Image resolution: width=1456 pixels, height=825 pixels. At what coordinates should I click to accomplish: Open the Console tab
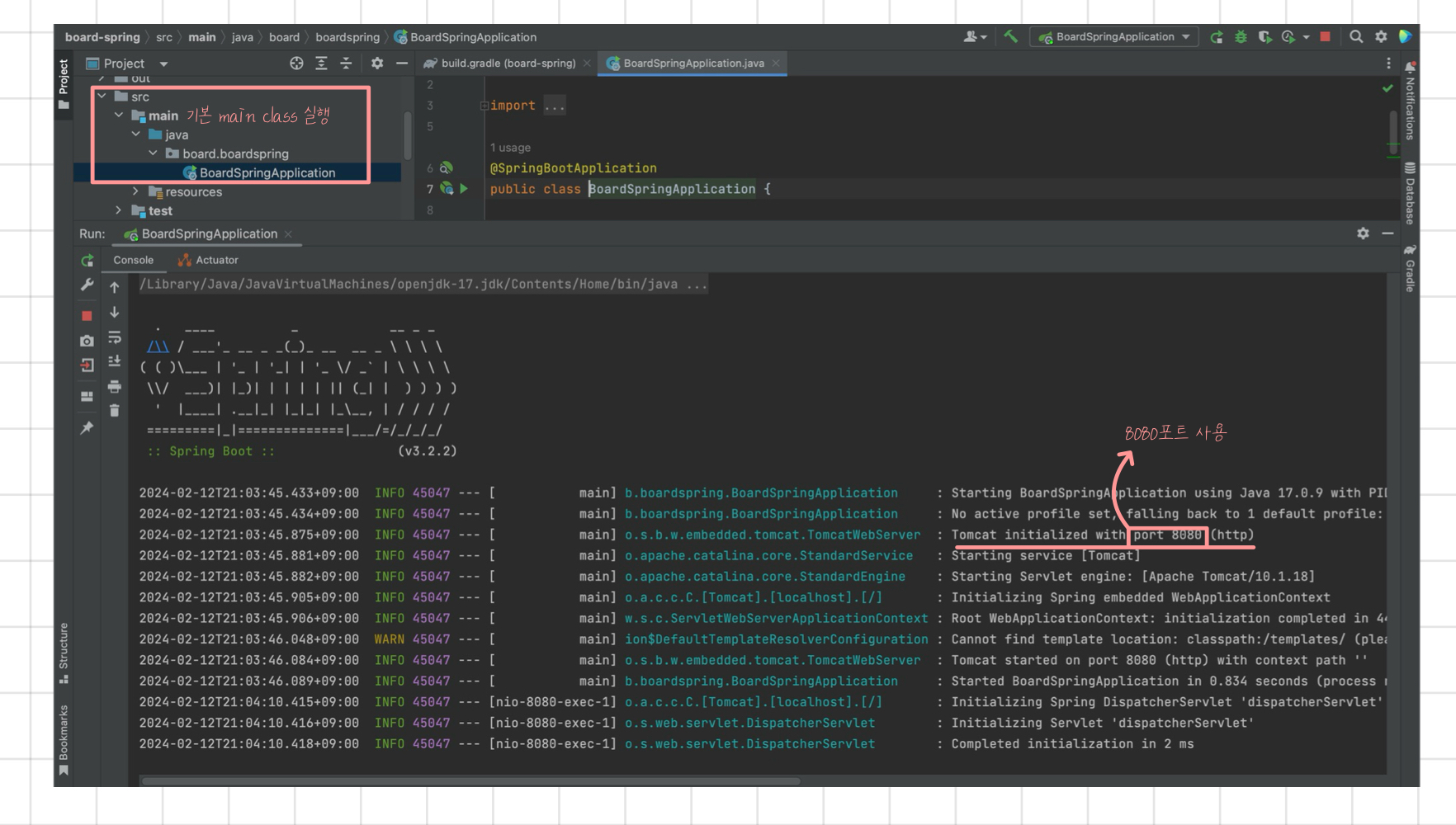point(133,260)
